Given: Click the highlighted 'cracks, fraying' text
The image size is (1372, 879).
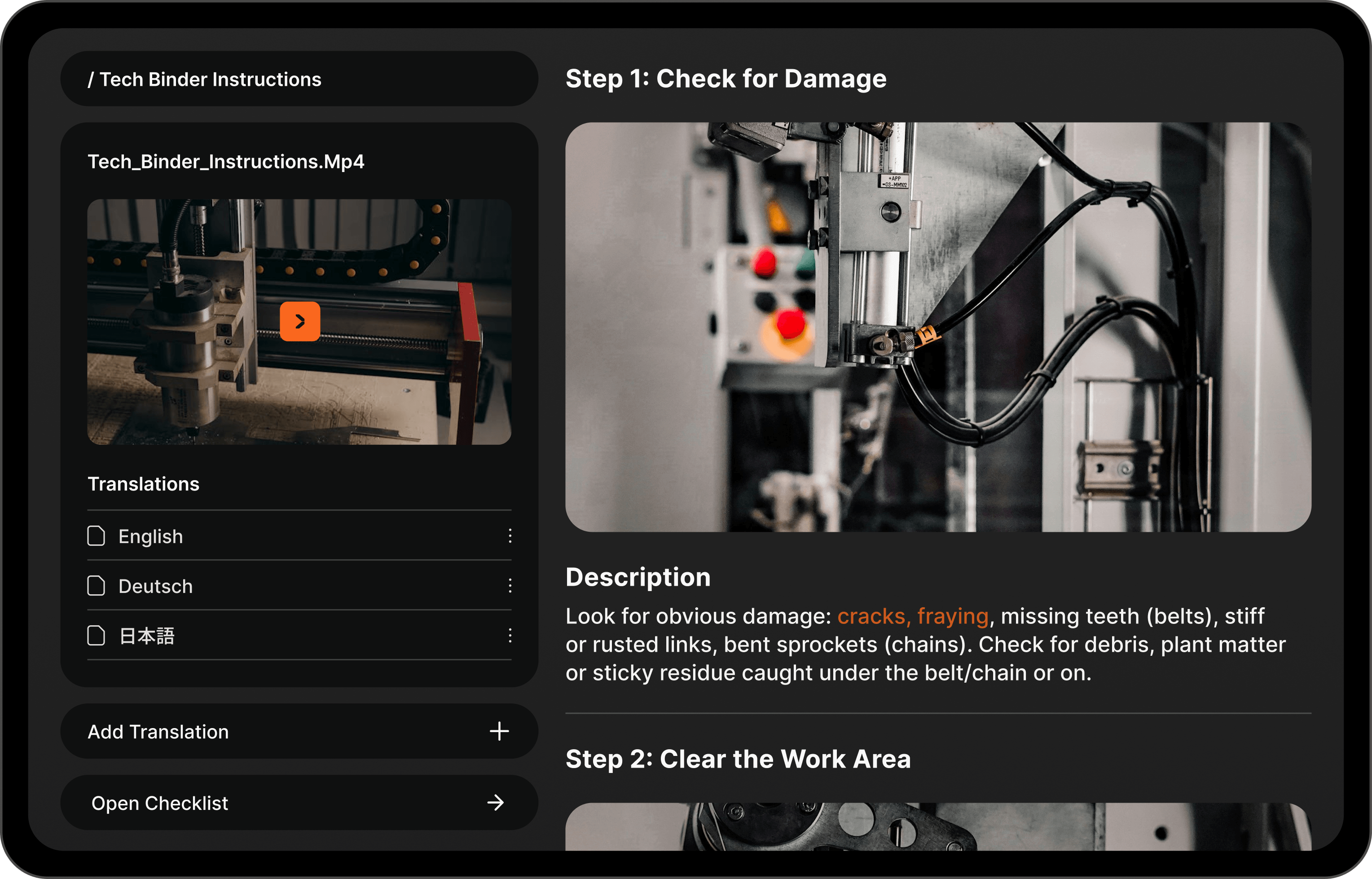Looking at the screenshot, I should pos(912,616).
